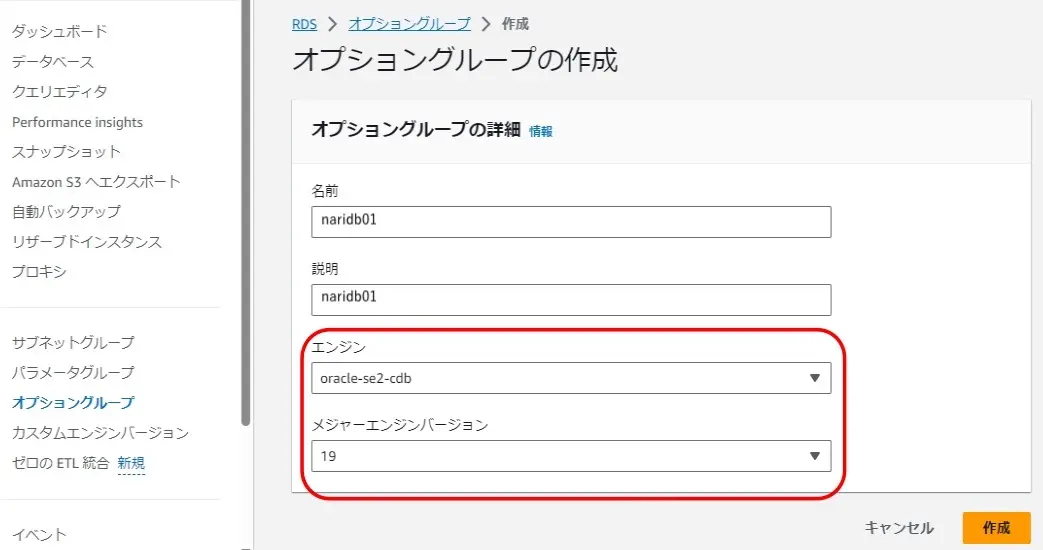Click the キャンセル button
This screenshot has height=550, width=1043.
(x=899, y=528)
